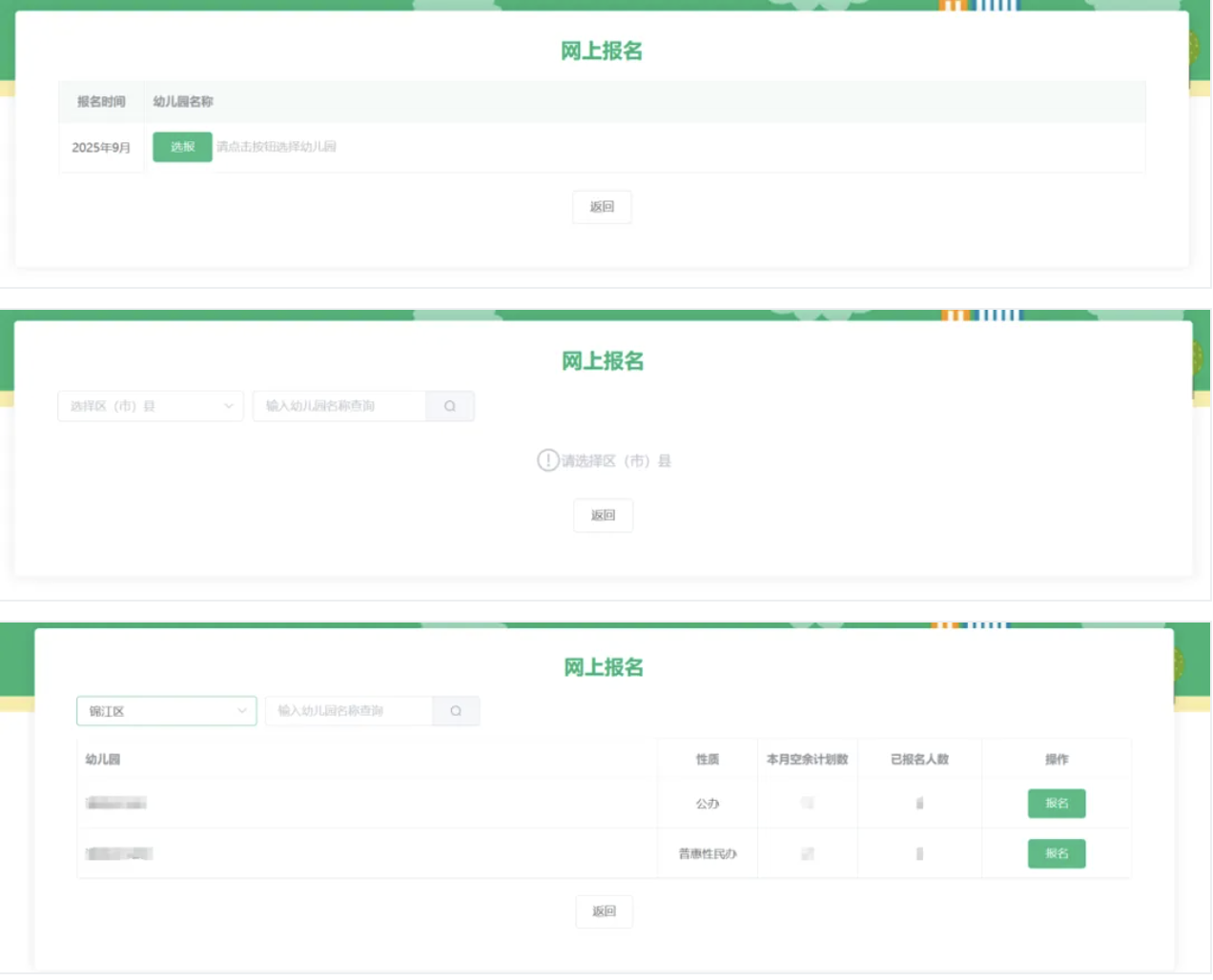This screenshot has height=980, width=1213.
Task: Click search icon beside the unselected district dropdown
Action: 450,406
